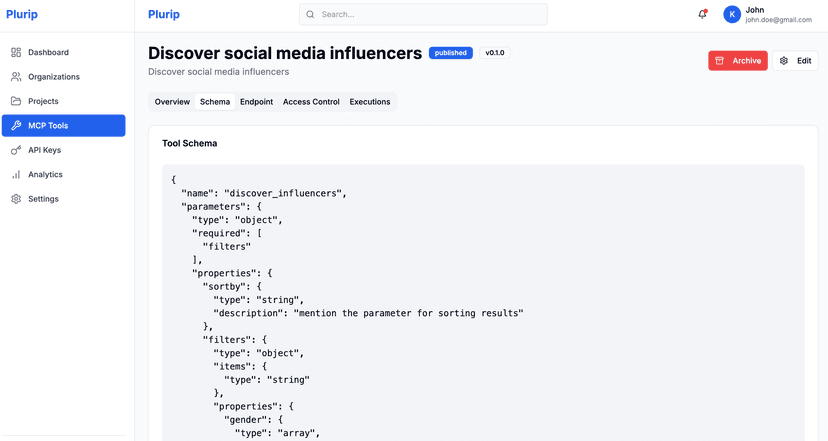
Task: Click the red Archive button
Action: click(738, 61)
